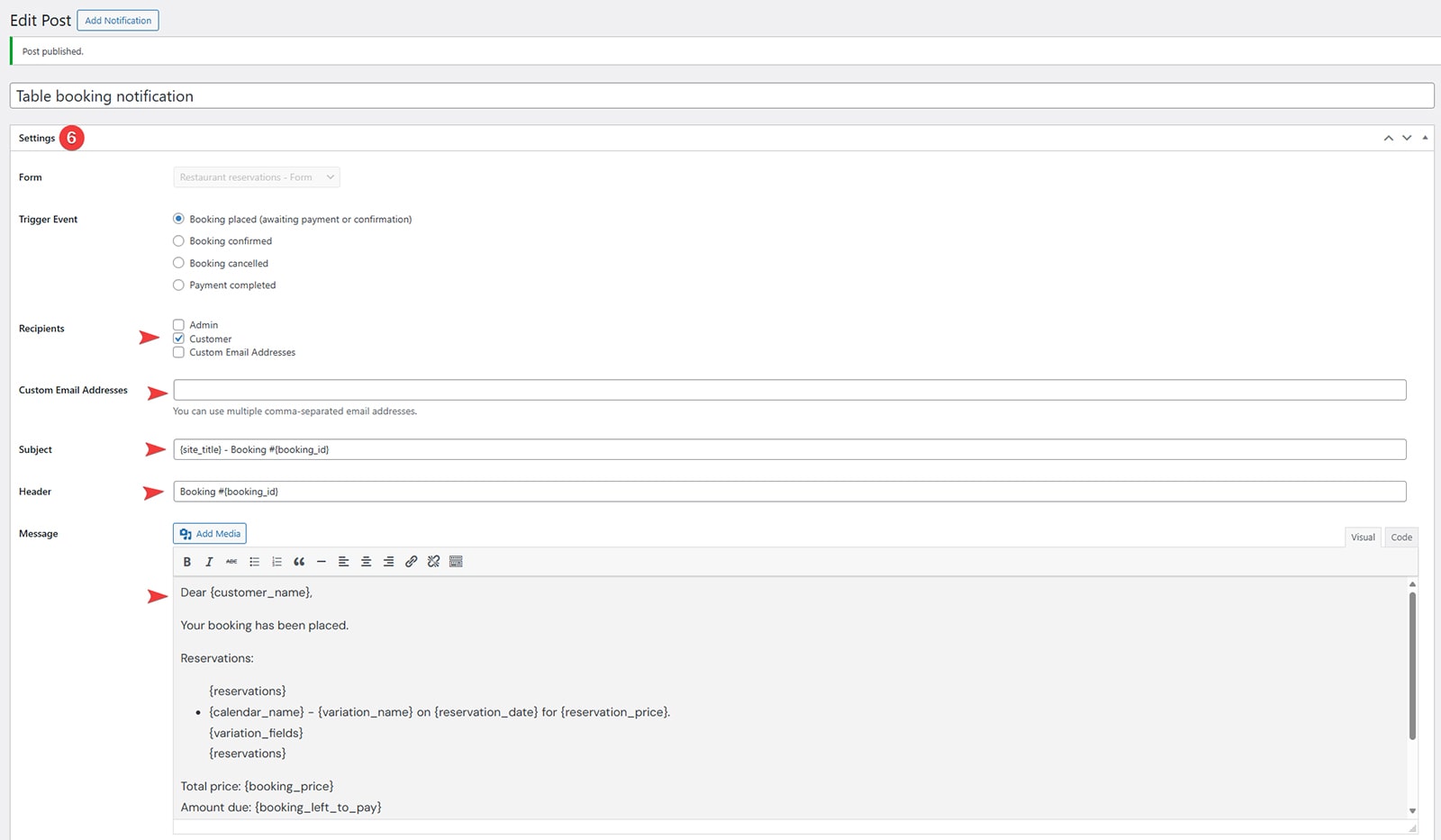Apply bold formatting in message editor
Viewport: 1441px width, 840px height.
tap(186, 561)
